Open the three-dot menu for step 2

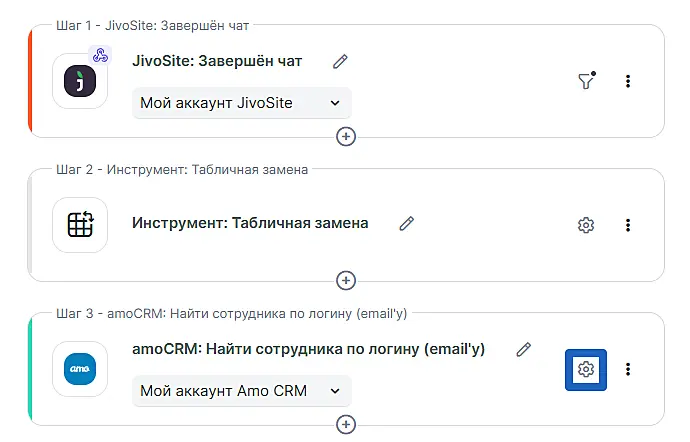[x=628, y=226]
